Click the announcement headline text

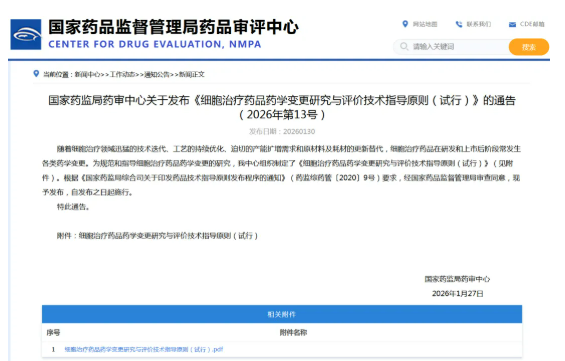point(282,107)
